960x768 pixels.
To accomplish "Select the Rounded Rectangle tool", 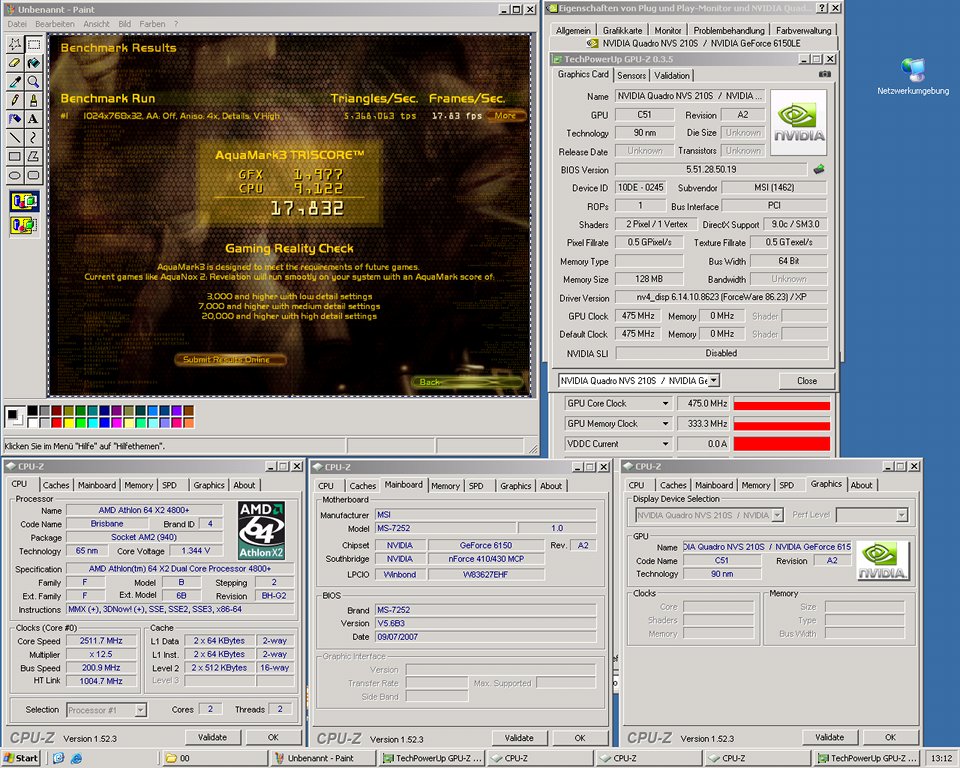I will (34, 175).
